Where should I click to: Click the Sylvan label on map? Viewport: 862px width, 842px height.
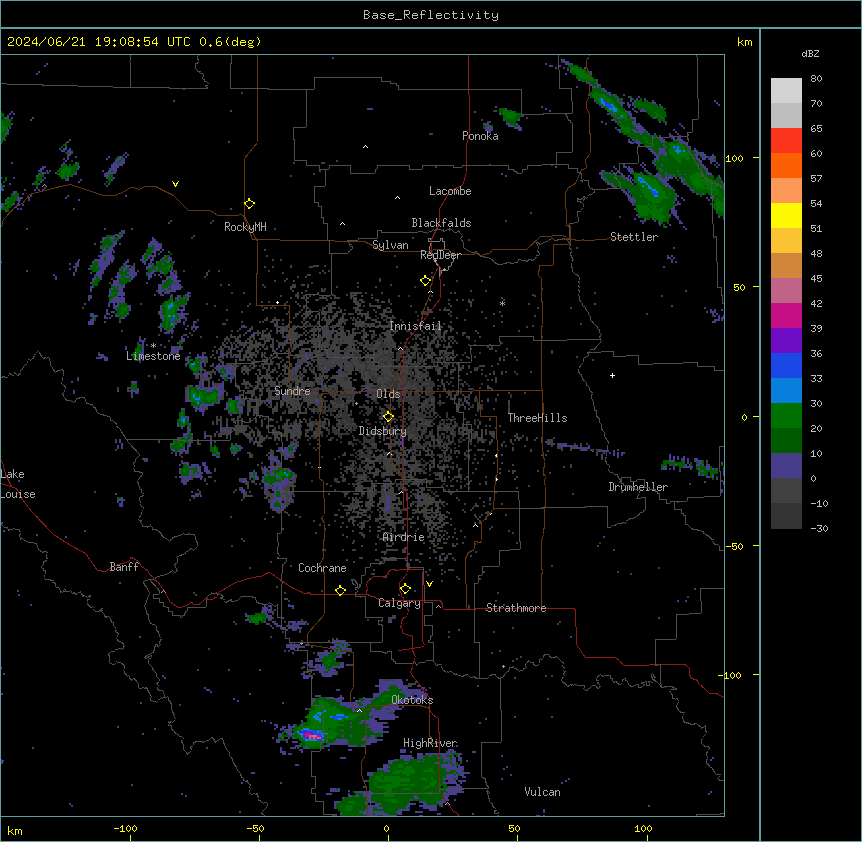pos(390,245)
